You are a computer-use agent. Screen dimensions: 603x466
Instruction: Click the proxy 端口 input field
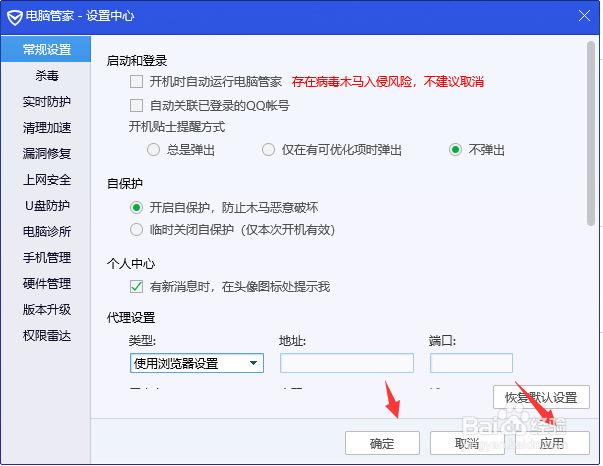(471, 363)
